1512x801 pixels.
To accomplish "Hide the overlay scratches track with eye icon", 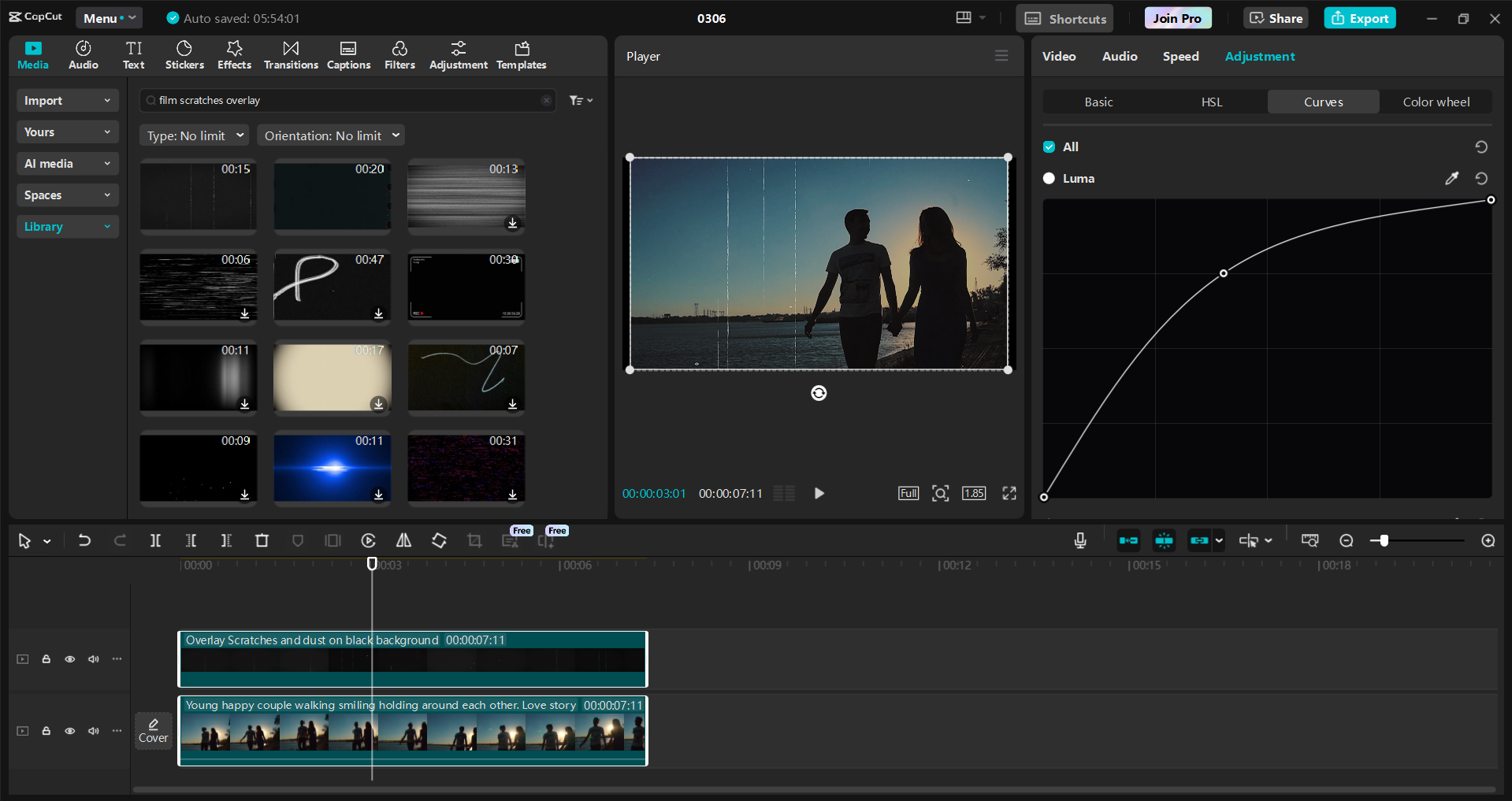I will click(x=70, y=659).
